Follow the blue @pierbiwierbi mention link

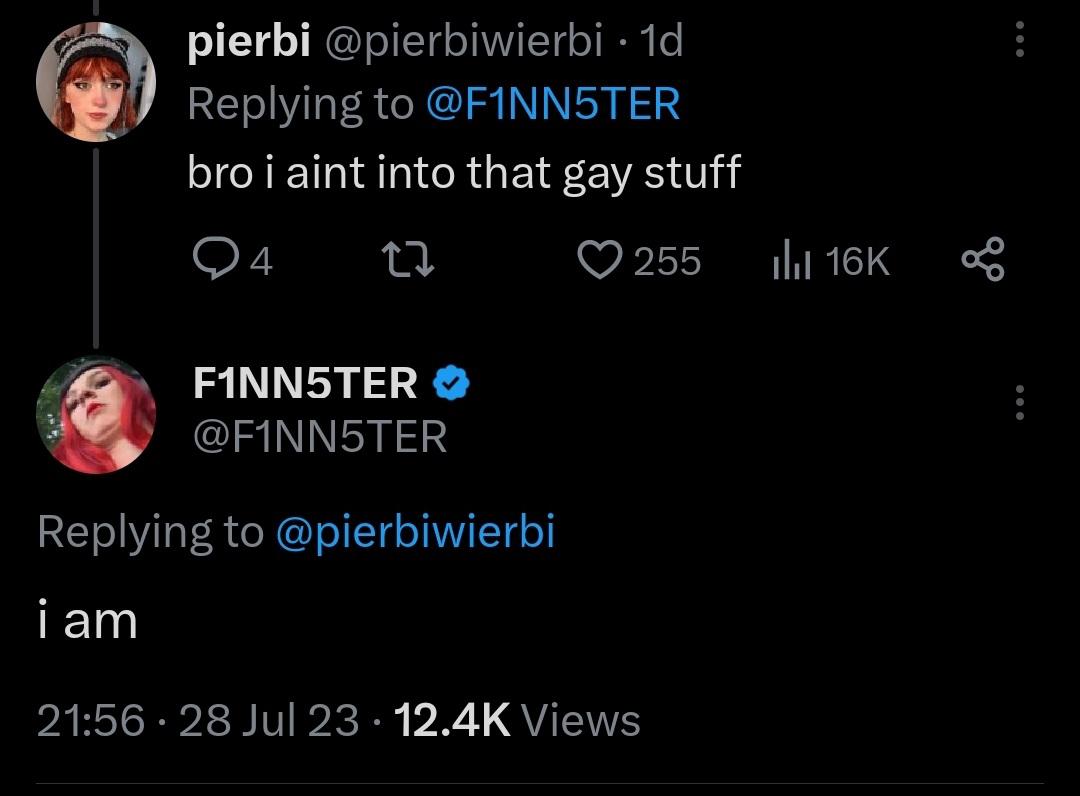click(414, 531)
